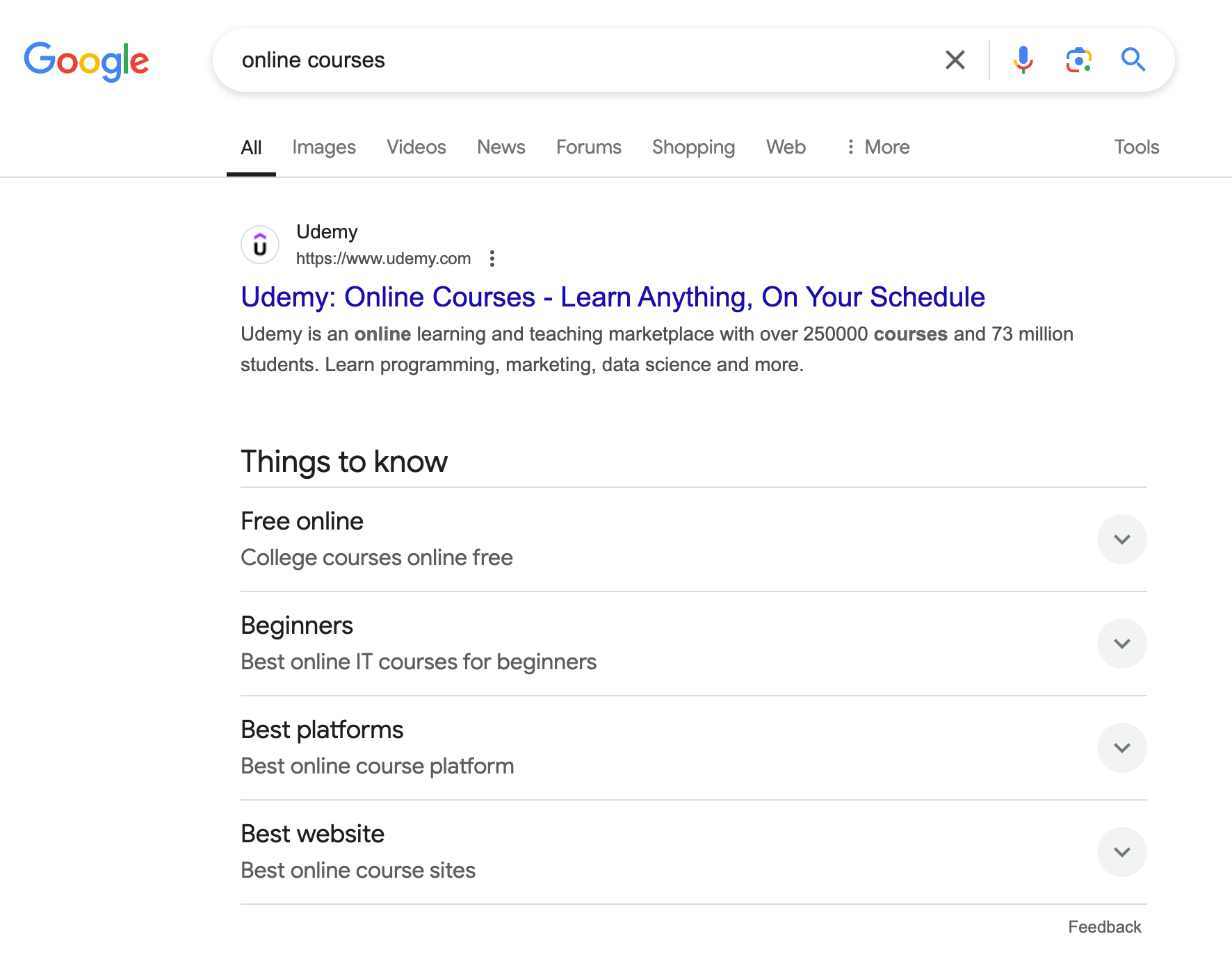Click the https://www.udemy.com URL text
This screenshot has height=966, width=1232.
click(383, 259)
